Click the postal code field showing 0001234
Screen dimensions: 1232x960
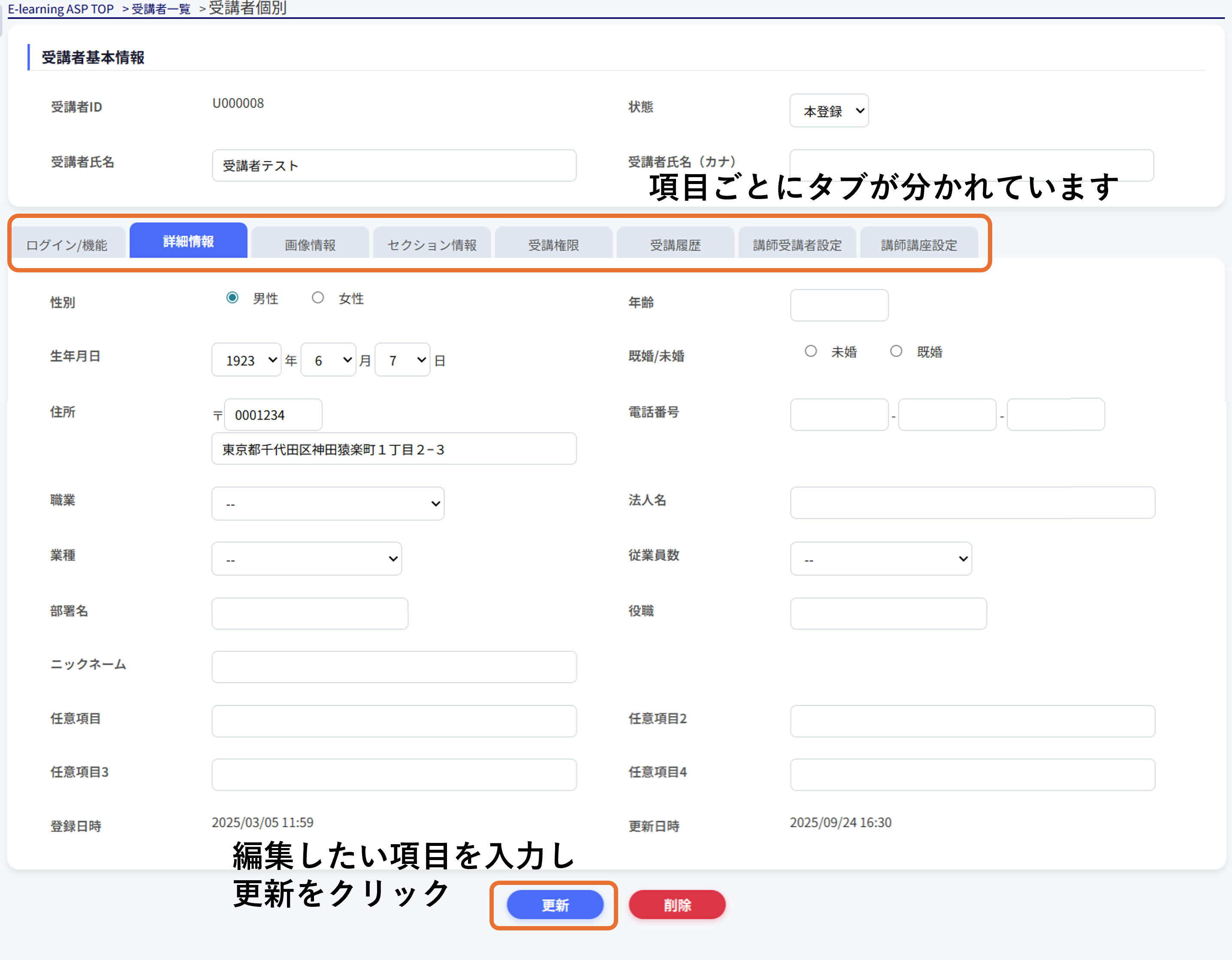click(273, 414)
